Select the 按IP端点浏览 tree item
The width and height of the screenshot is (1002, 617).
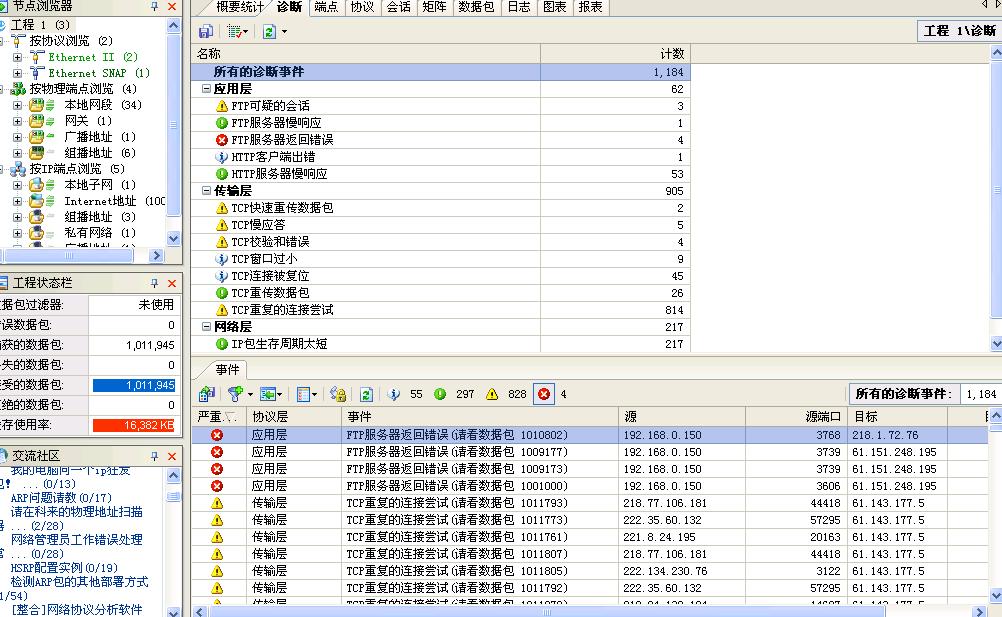point(77,169)
